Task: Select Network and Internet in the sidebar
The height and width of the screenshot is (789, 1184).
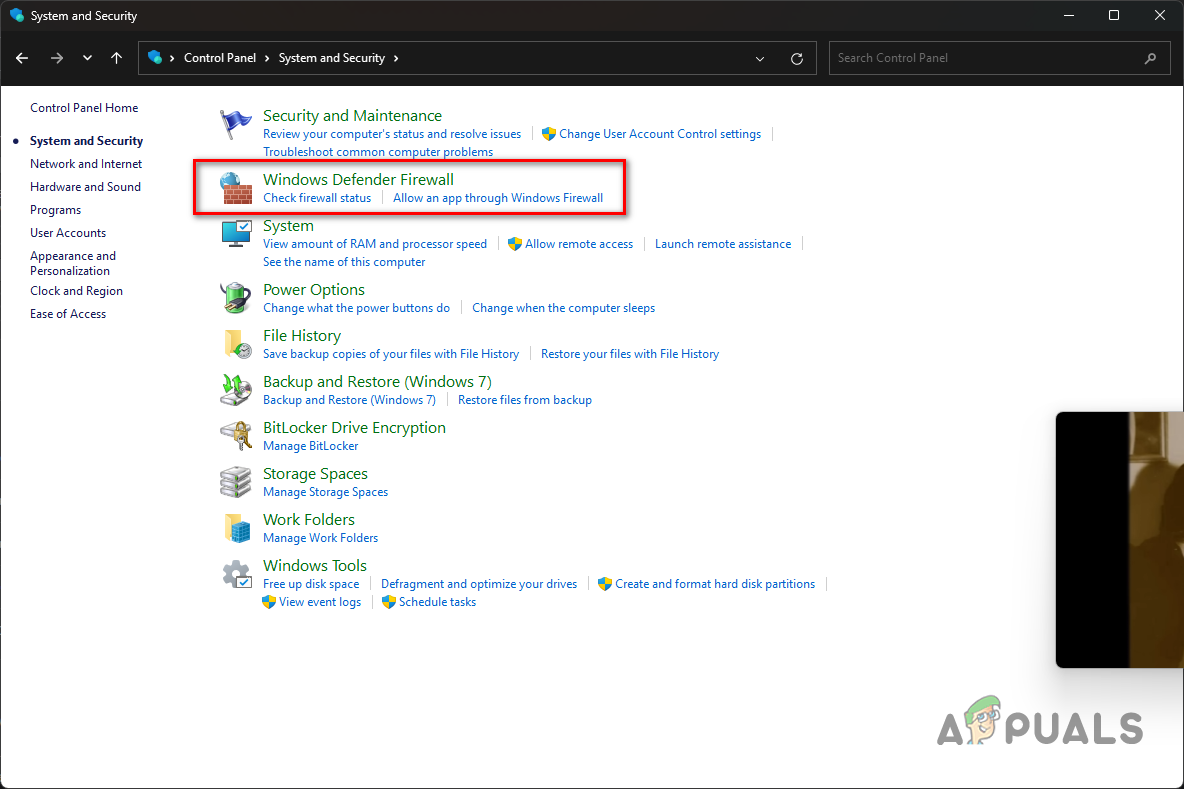Action: 86,163
